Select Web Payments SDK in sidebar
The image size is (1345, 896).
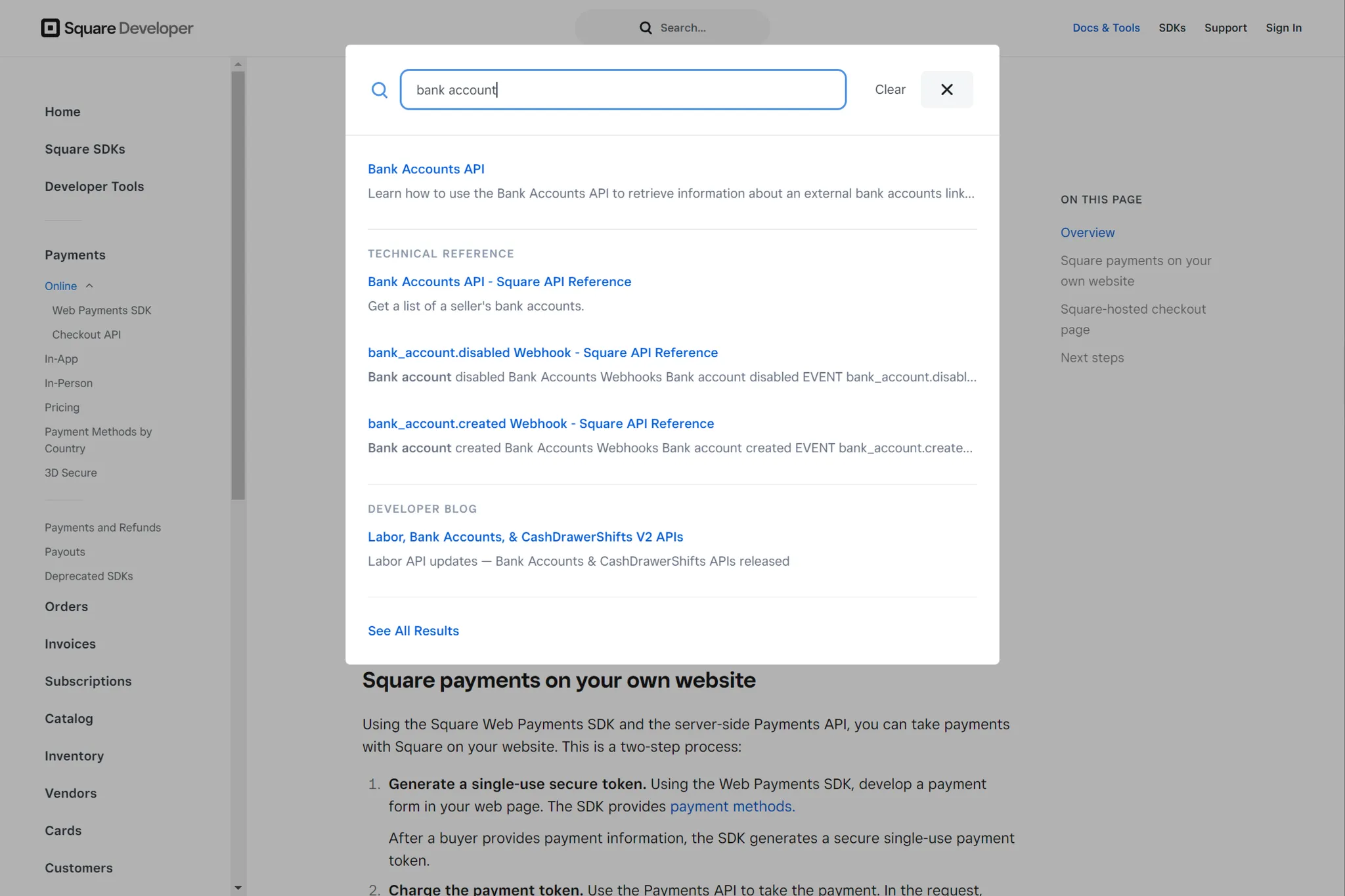[102, 310]
